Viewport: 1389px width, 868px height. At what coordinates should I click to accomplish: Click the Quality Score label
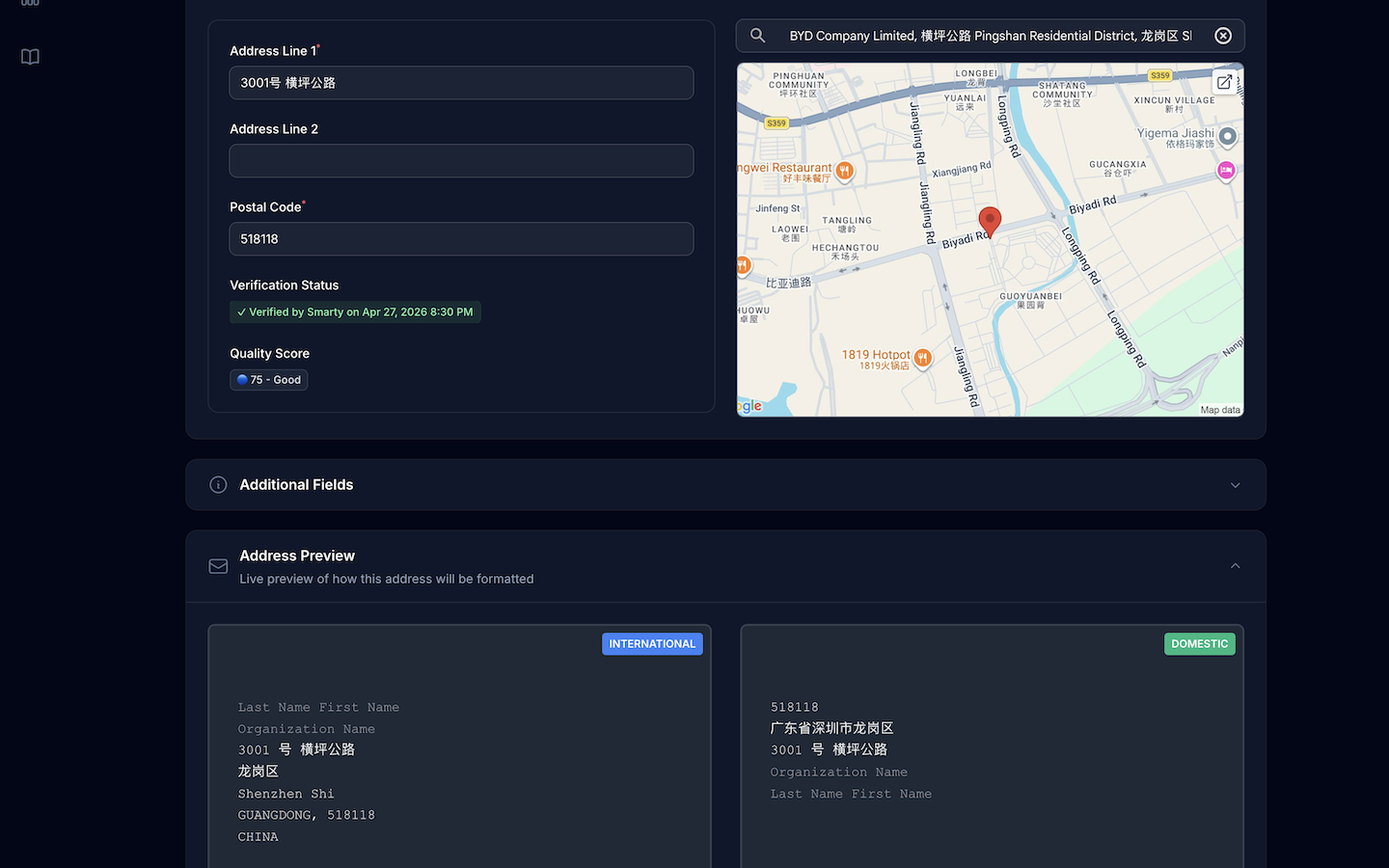tap(270, 354)
